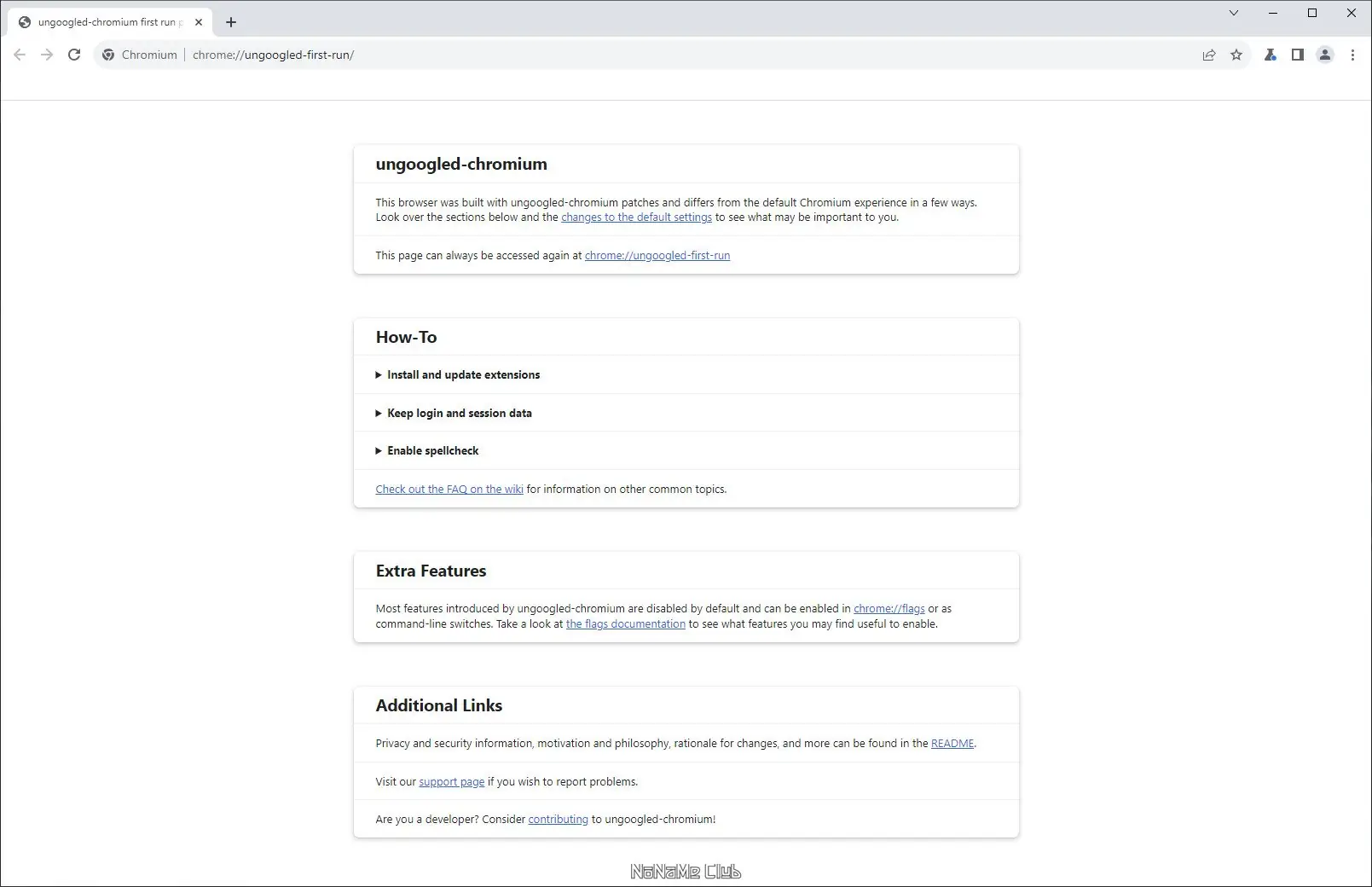Click the address bar URL field

[597, 55]
